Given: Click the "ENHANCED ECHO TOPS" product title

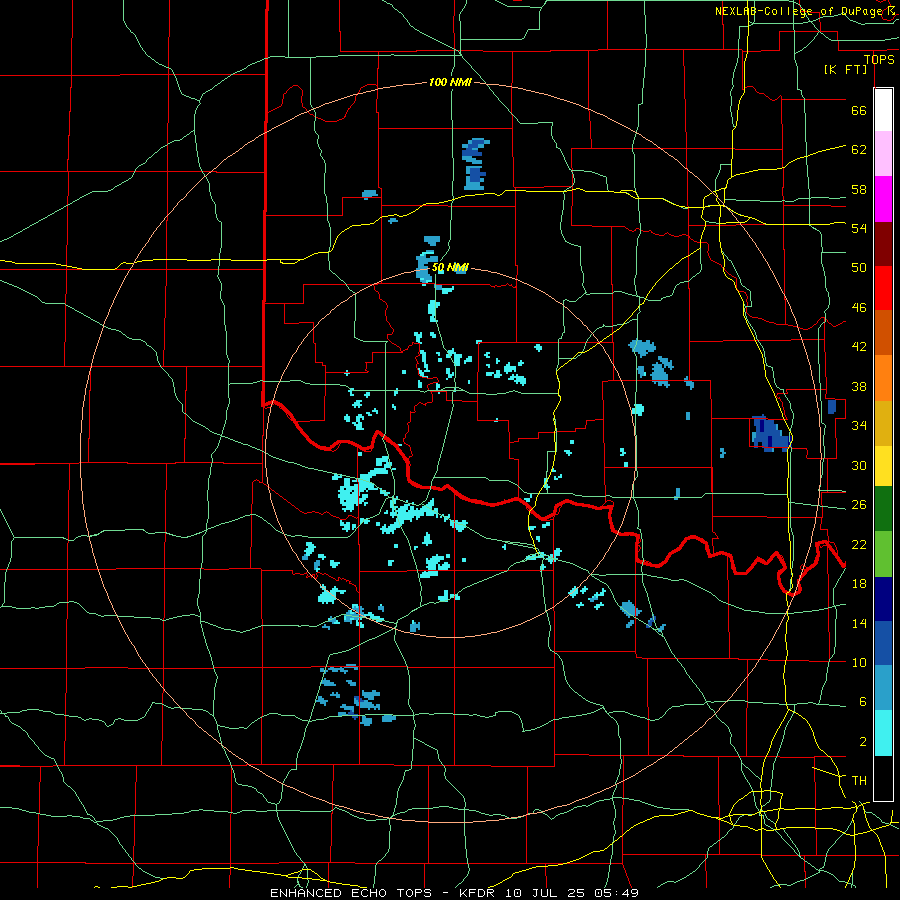Looking at the screenshot, I should 351,893.
